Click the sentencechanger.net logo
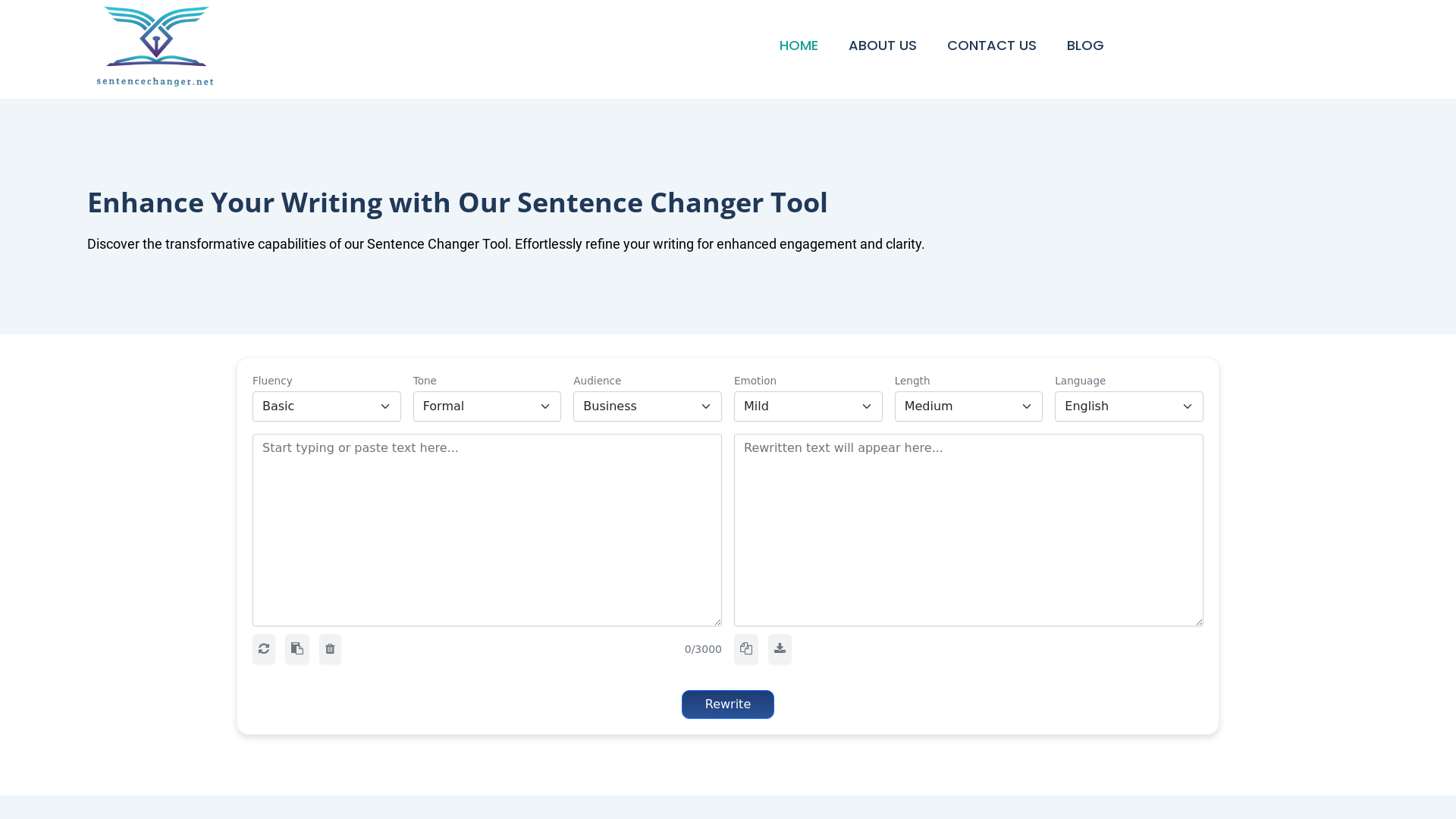The width and height of the screenshot is (1456, 819). click(155, 46)
